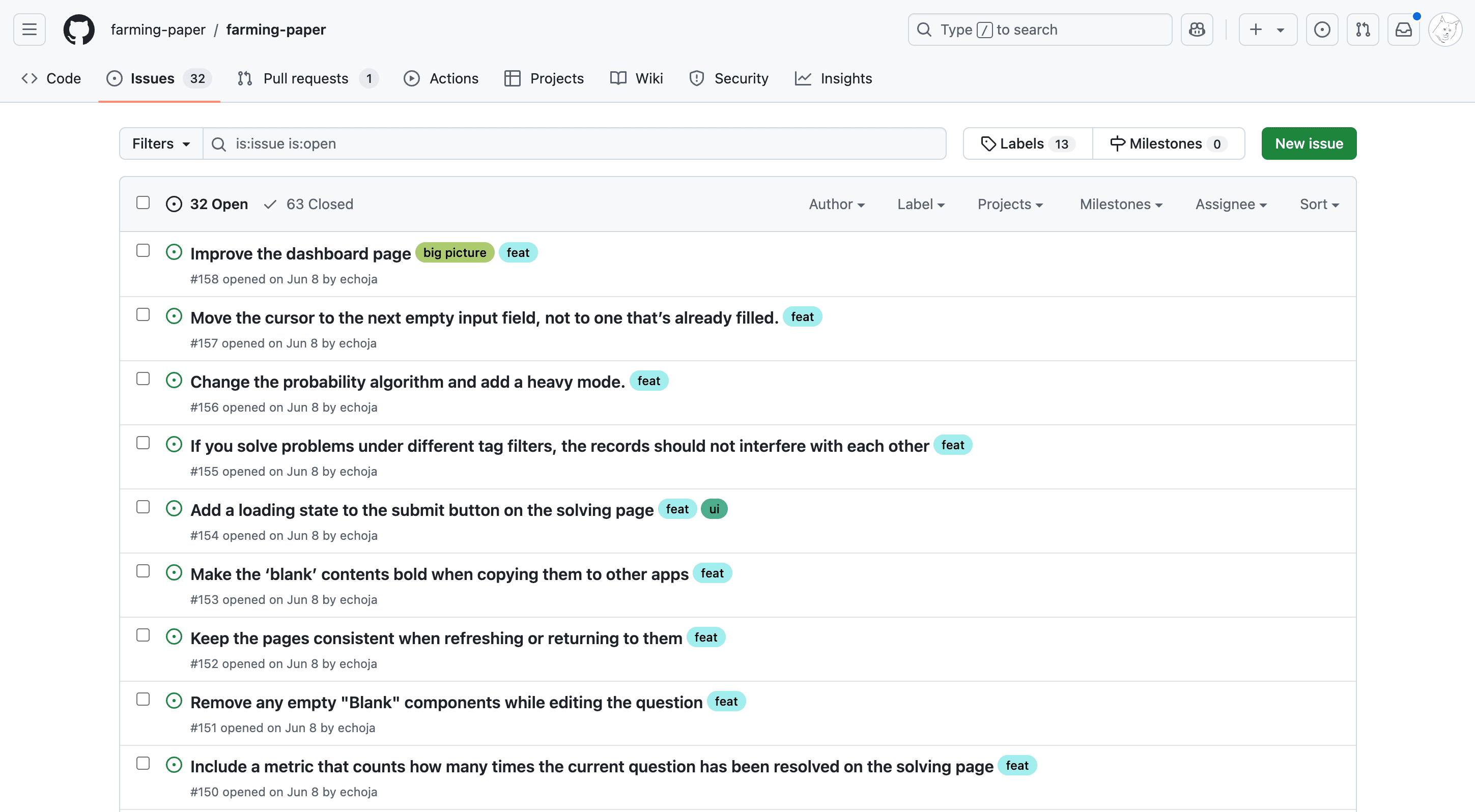This screenshot has height=812, width=1475.
Task: Open the global navigation hamburger menu
Action: (x=29, y=29)
